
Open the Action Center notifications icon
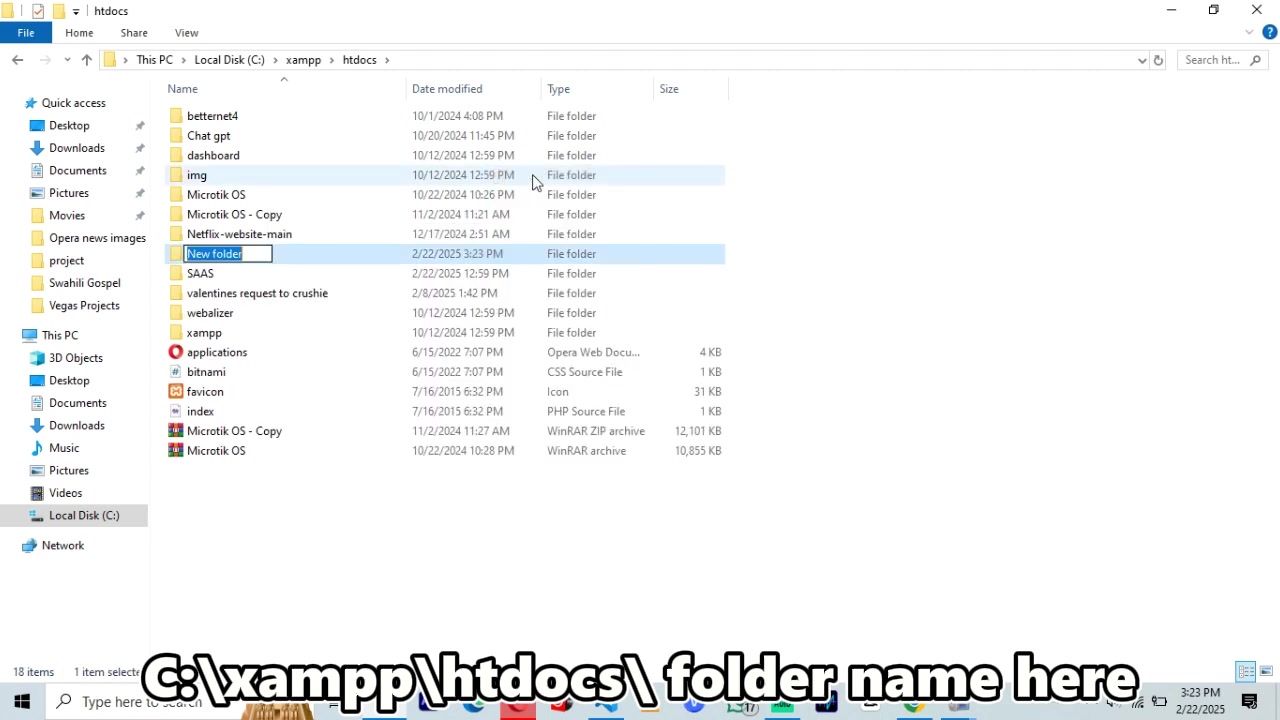click(1250, 701)
